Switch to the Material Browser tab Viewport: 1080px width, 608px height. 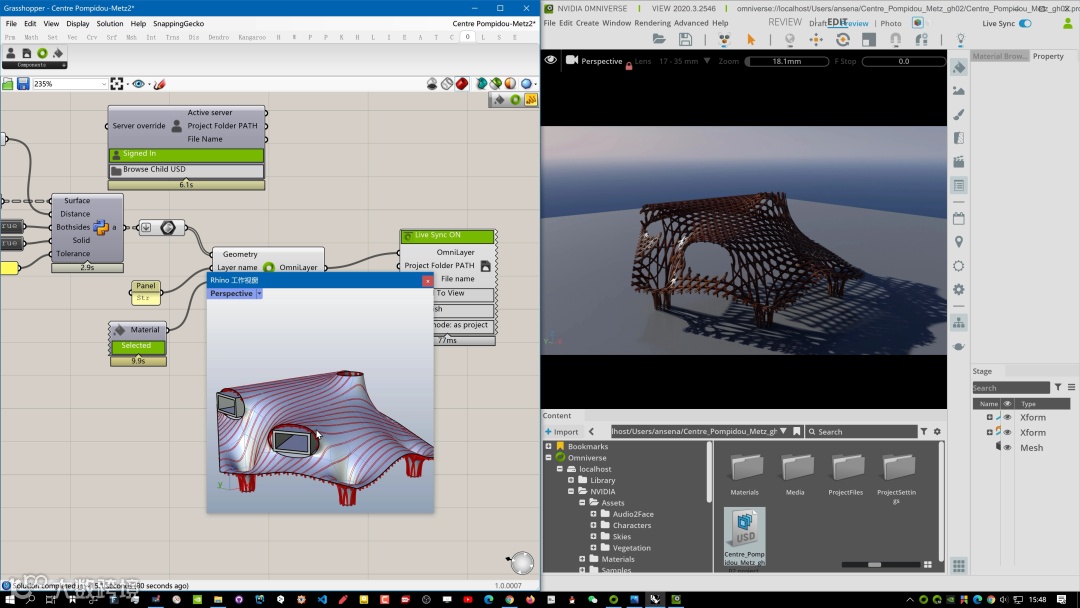point(999,56)
